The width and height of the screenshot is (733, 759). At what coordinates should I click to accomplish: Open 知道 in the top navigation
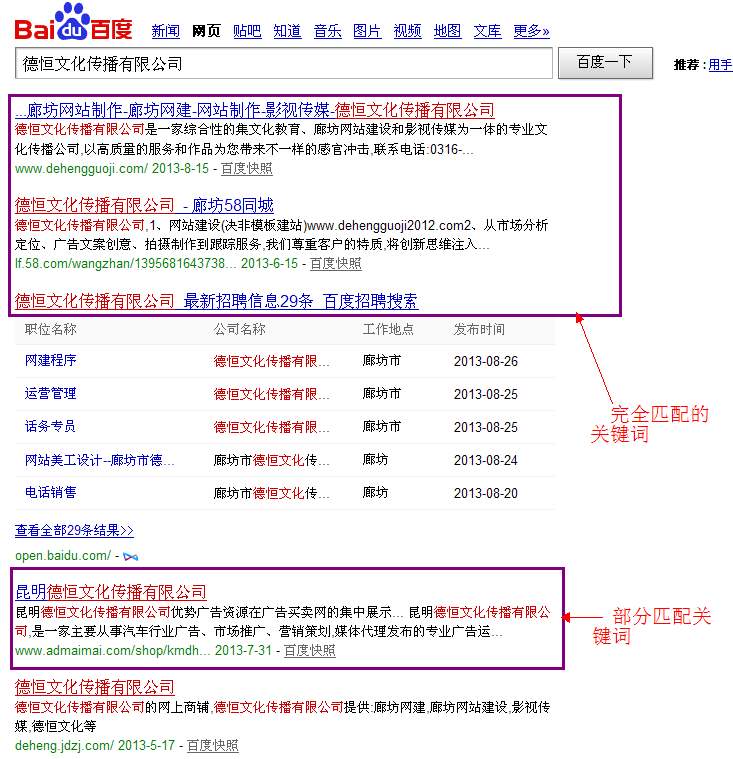[287, 31]
